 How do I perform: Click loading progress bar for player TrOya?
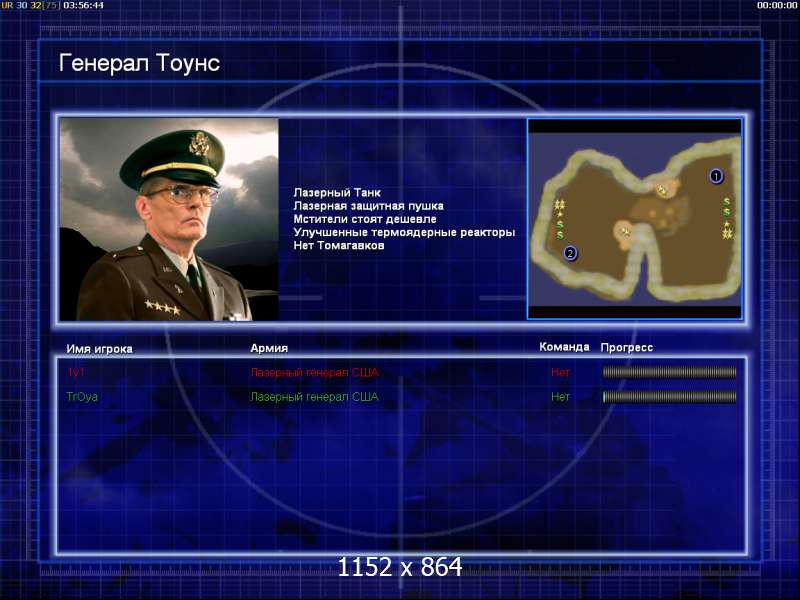pos(669,397)
